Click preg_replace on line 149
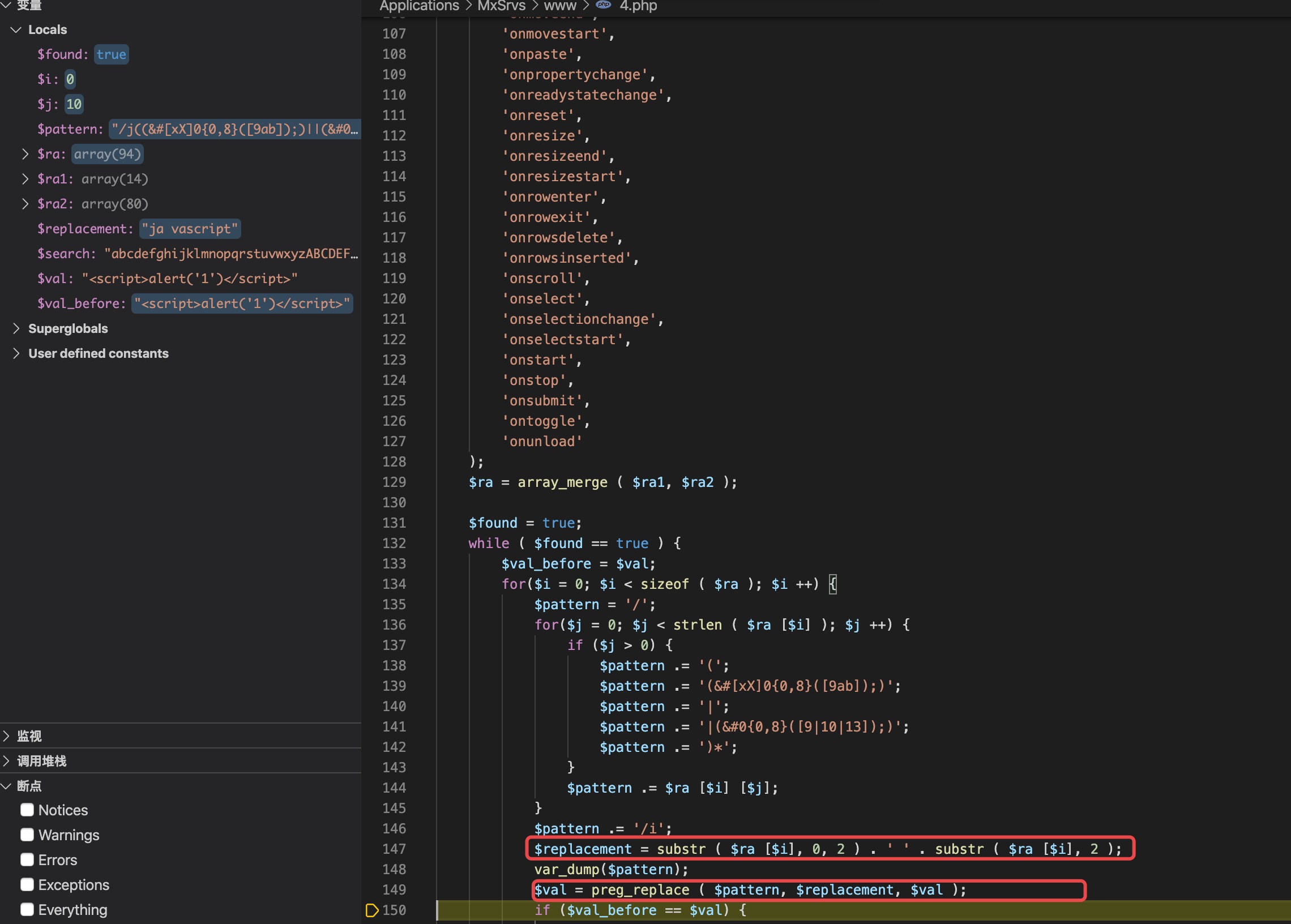 coord(640,890)
